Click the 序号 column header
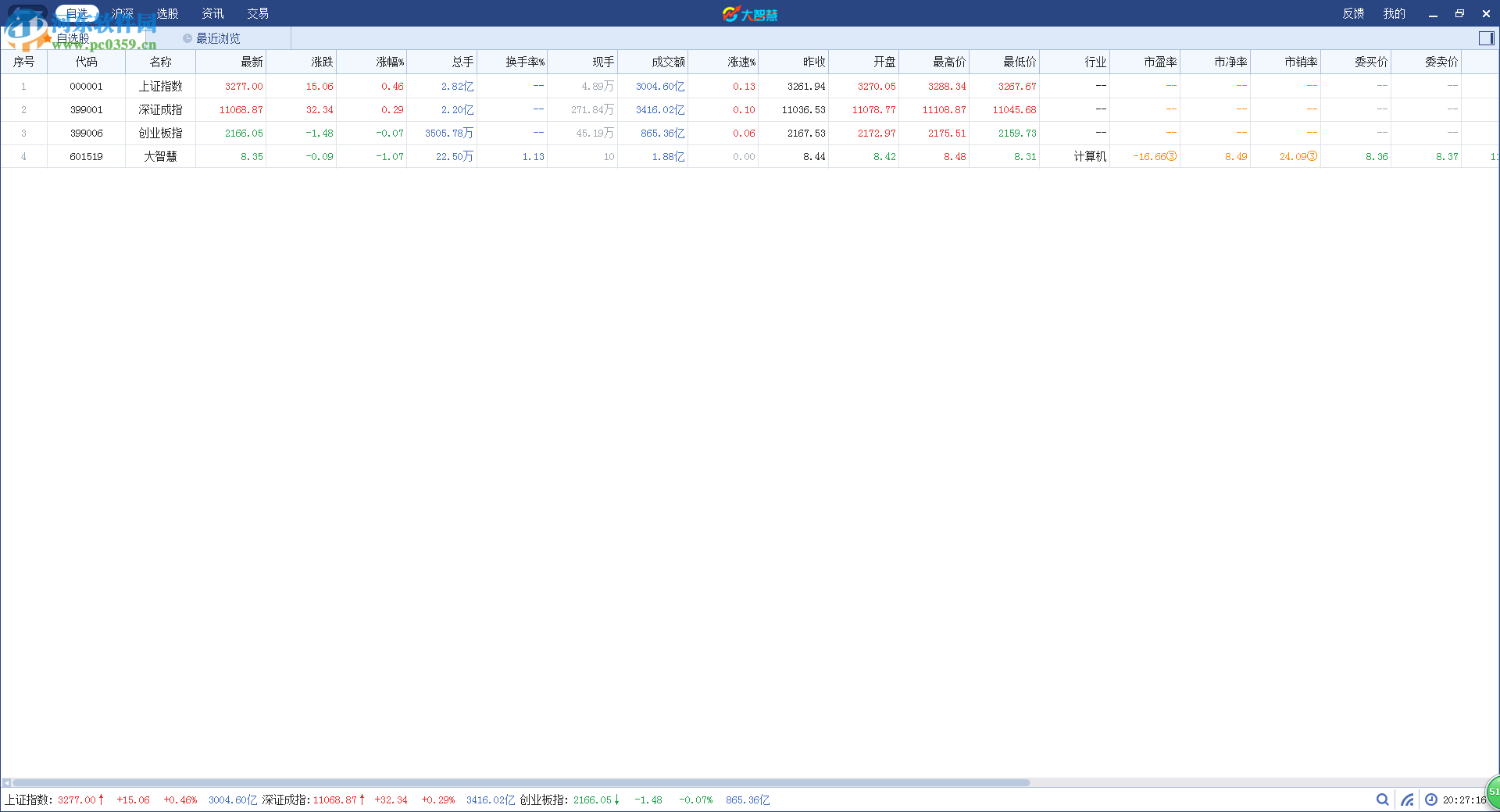The image size is (1500, 812). [x=23, y=62]
